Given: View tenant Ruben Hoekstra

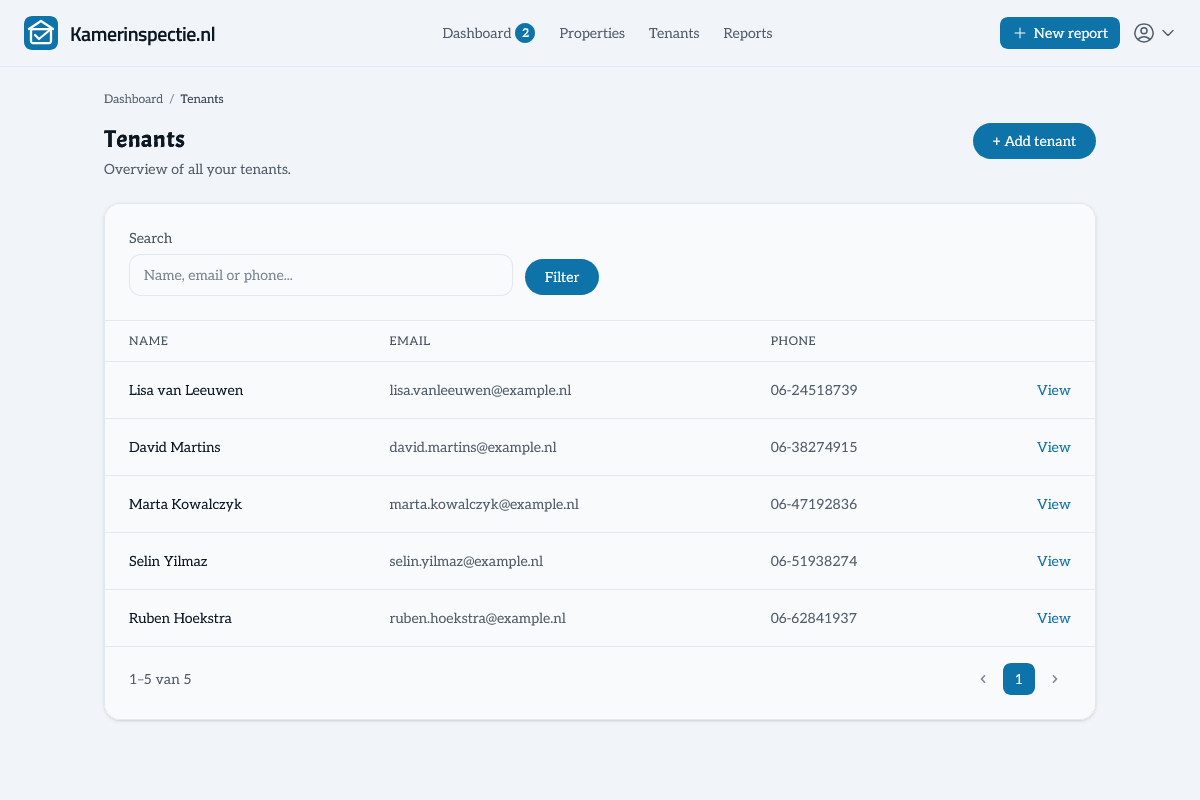Looking at the screenshot, I should click(1054, 618).
